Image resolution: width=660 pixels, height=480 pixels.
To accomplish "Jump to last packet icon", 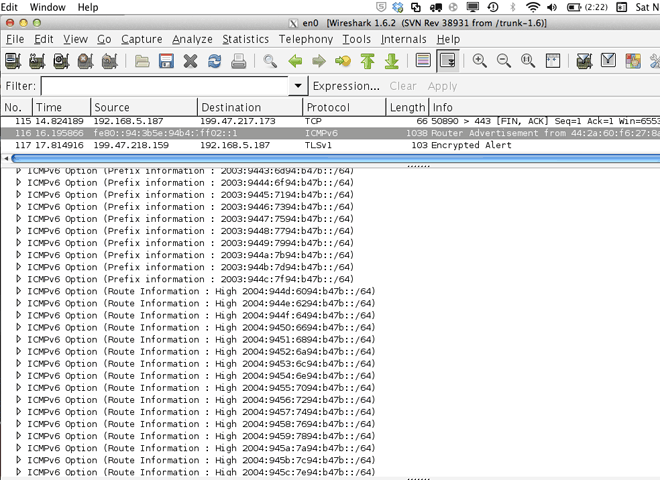I will [392, 61].
